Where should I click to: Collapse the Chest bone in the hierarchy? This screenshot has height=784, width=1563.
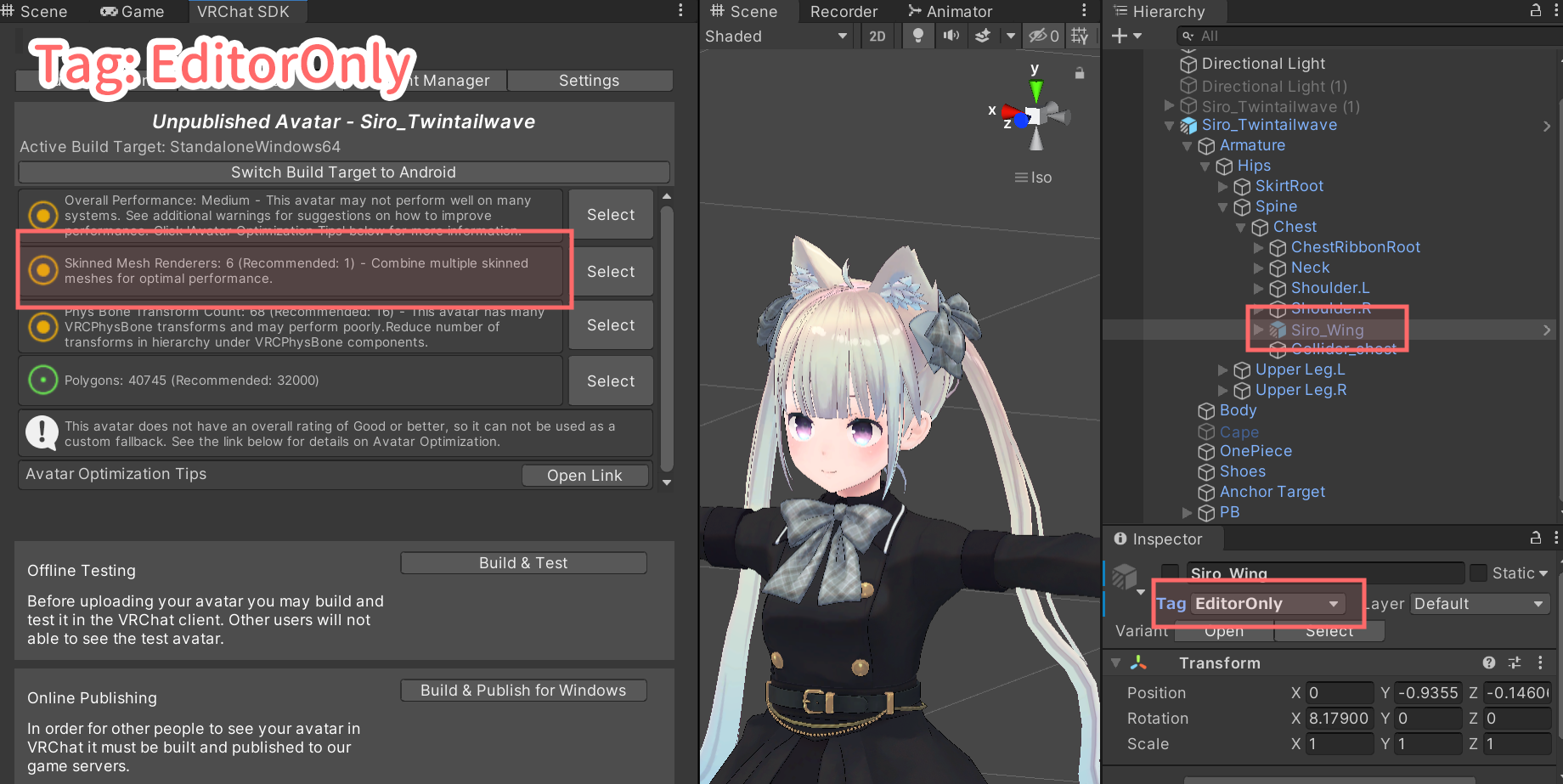(x=1241, y=227)
